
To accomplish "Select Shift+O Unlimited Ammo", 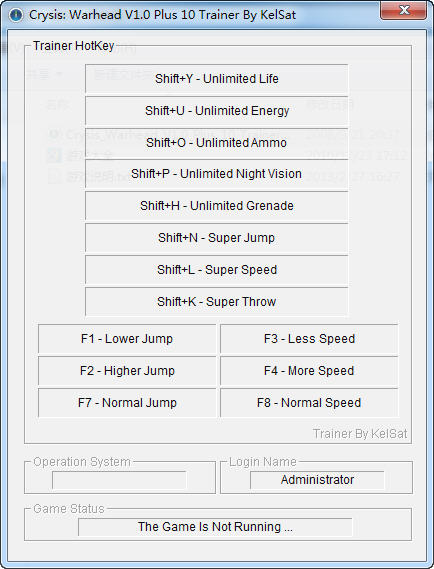I will click(217, 143).
